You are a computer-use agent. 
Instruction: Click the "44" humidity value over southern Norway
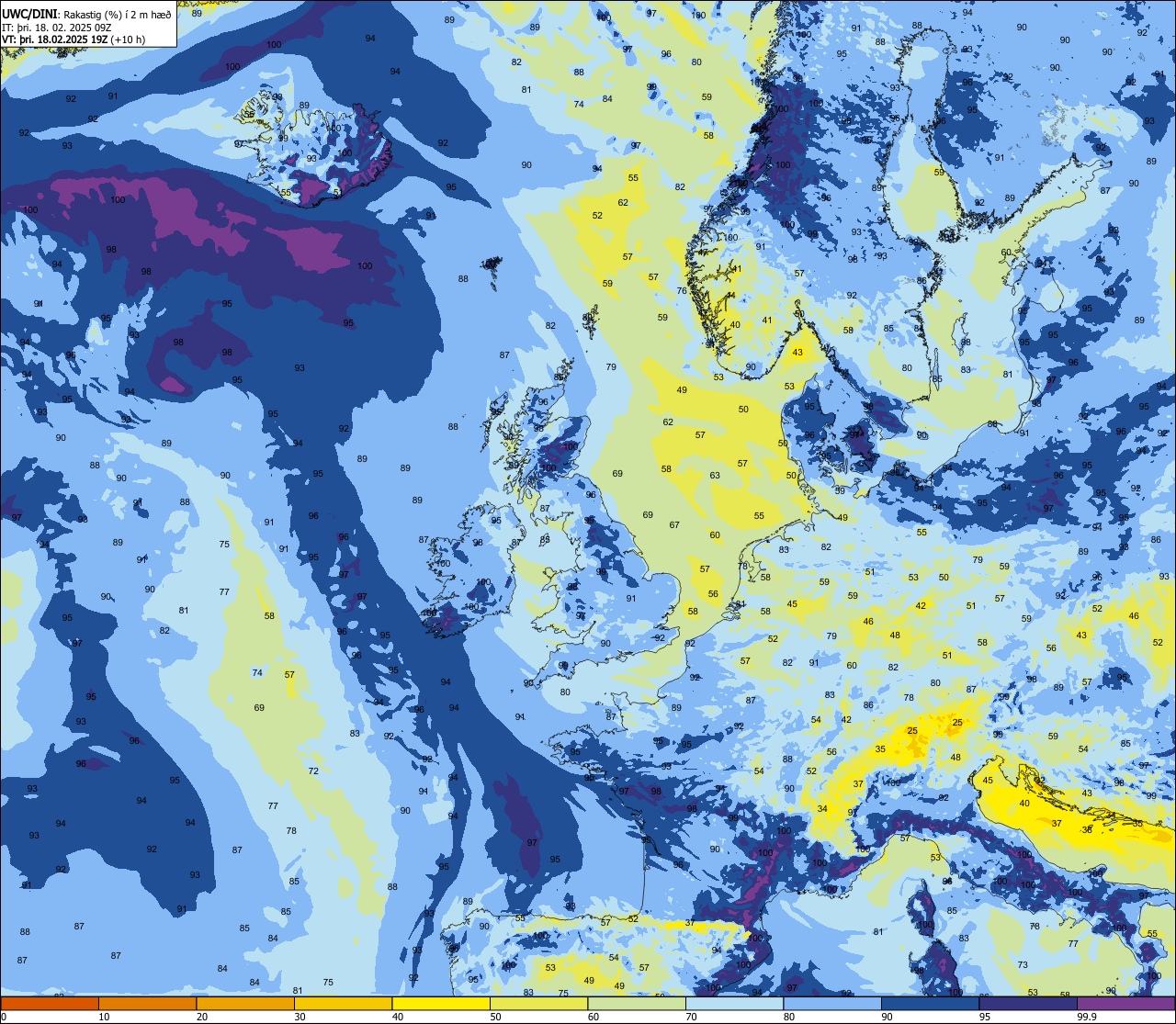(x=730, y=296)
